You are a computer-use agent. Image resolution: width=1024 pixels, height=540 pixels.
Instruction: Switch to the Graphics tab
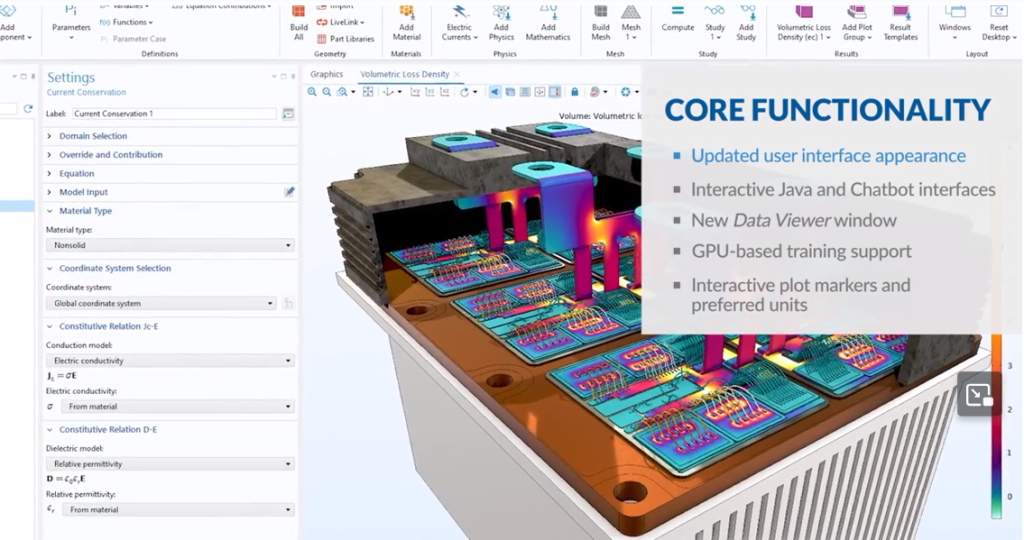(326, 74)
